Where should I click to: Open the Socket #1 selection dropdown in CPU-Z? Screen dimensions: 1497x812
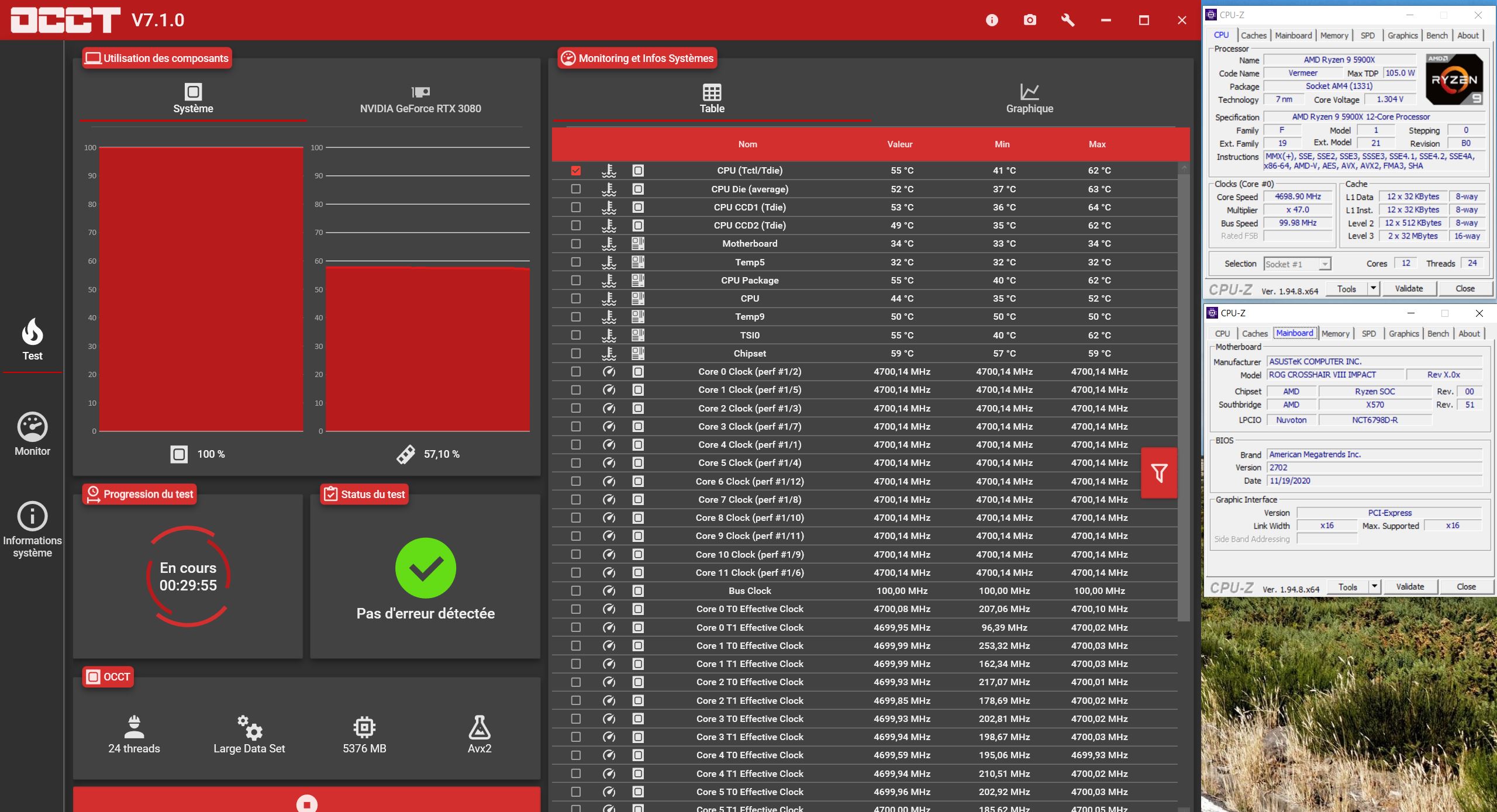pyautogui.click(x=1298, y=264)
